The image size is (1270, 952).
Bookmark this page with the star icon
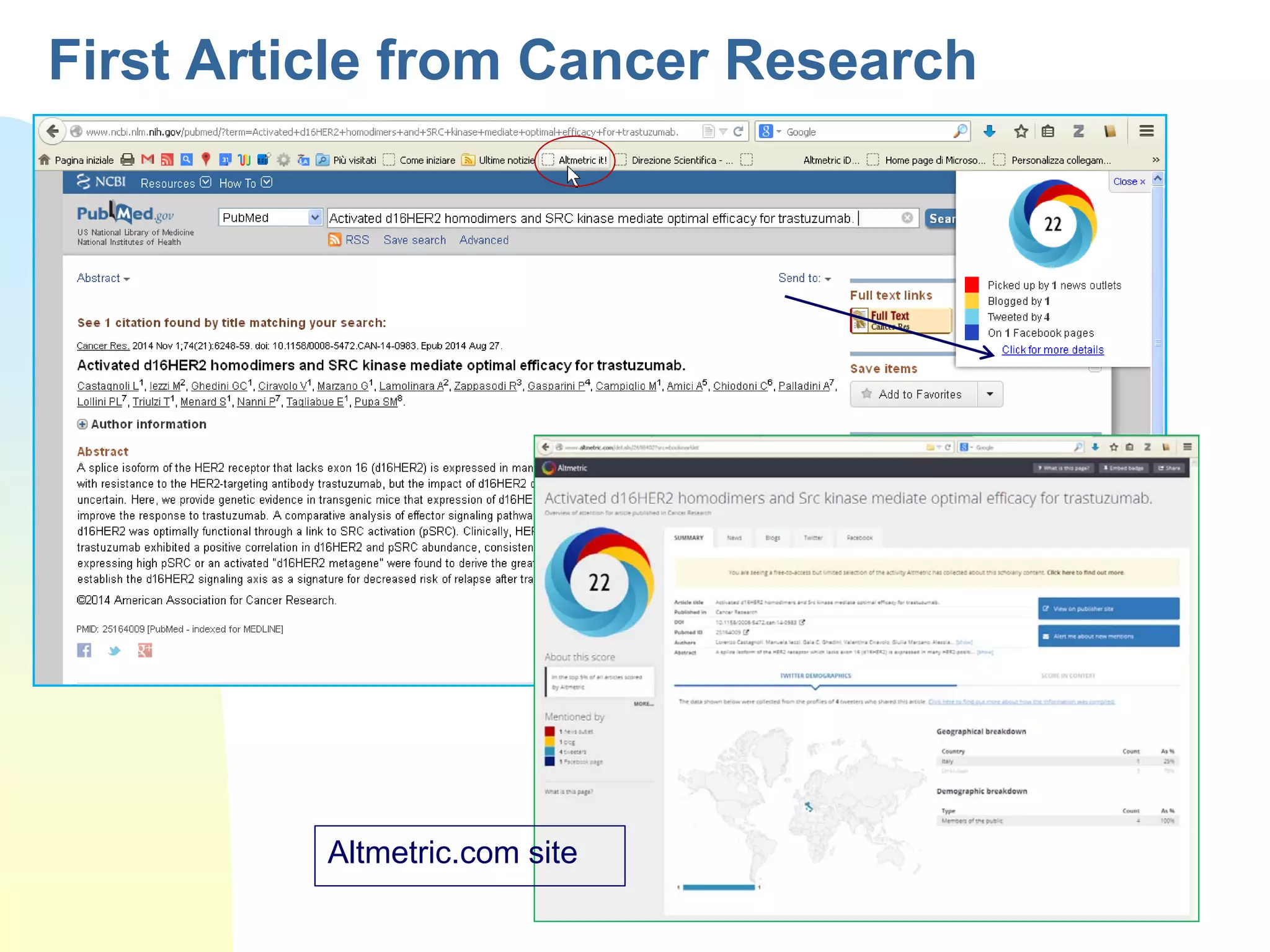pos(1021,131)
